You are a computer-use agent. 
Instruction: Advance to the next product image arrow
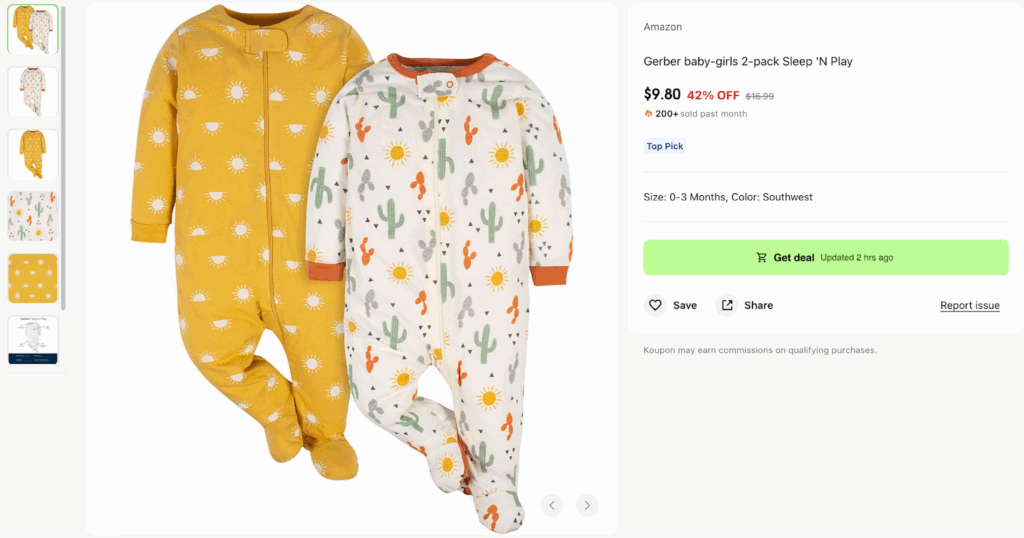coord(587,505)
